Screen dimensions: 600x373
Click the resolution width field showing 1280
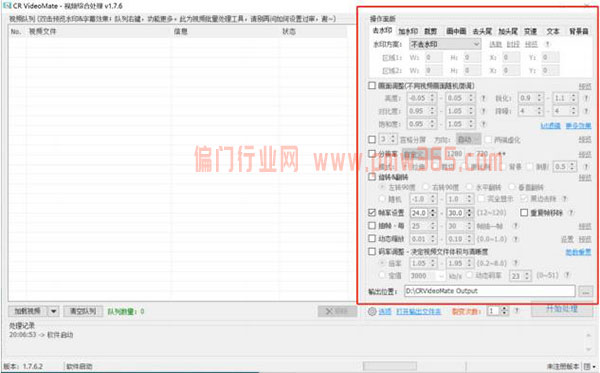pyautogui.click(x=455, y=154)
